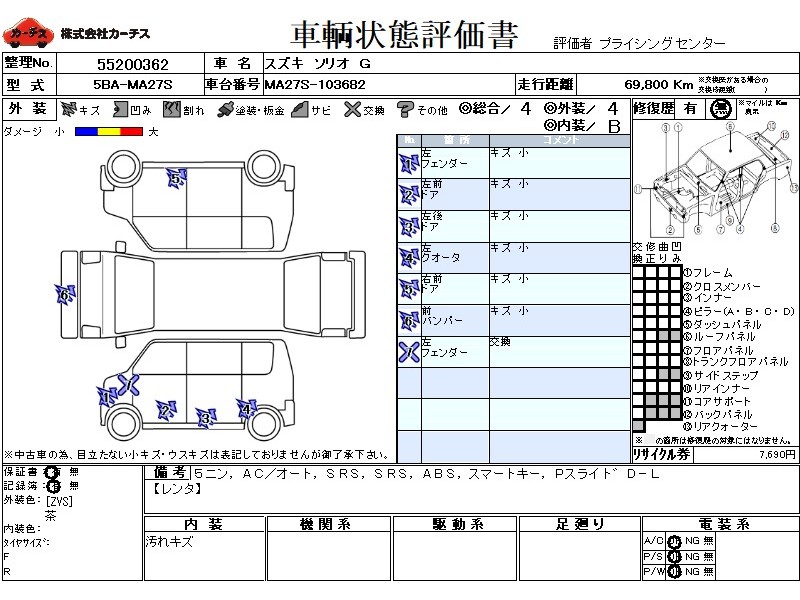800x600 pixels.
Task: Click the OK mark for A/C
Action: pyautogui.click(x=674, y=541)
